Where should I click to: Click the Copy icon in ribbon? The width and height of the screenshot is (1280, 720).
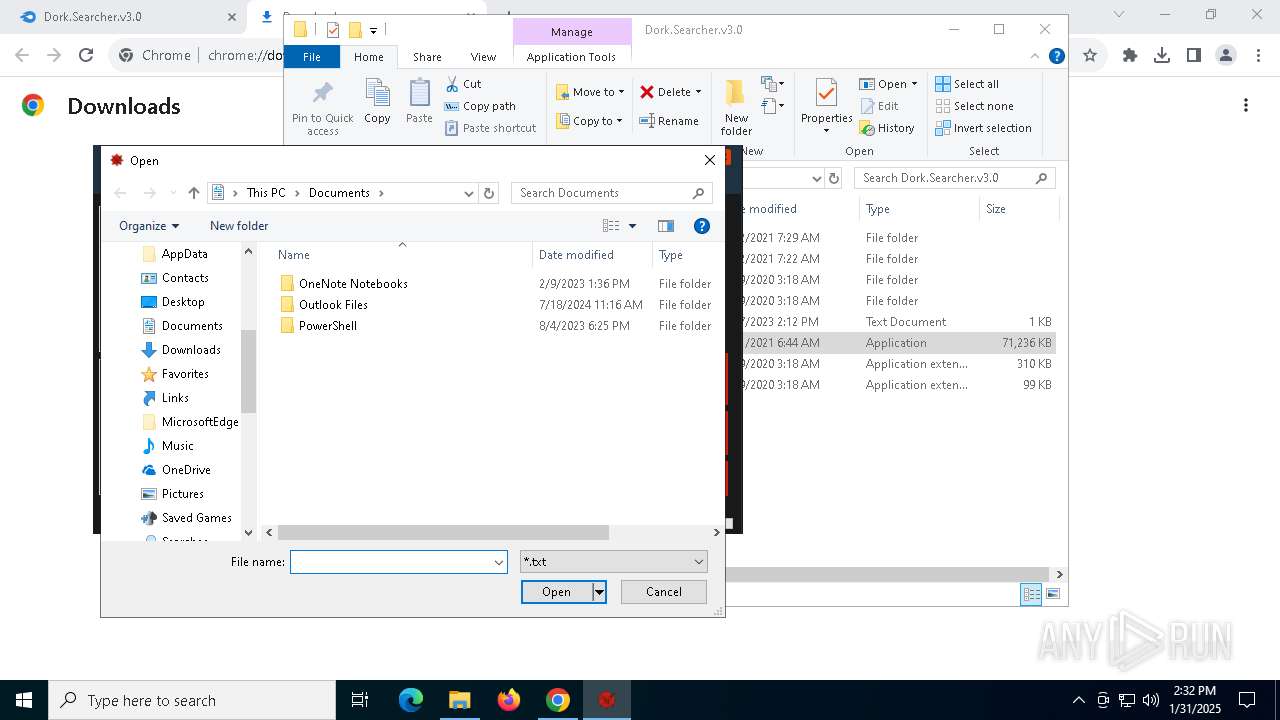click(x=377, y=101)
